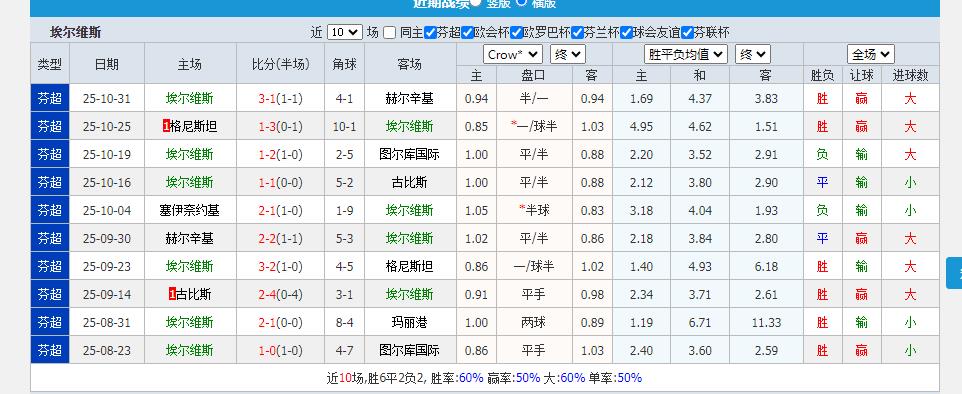The height and width of the screenshot is (394, 962).
Task: Open the 胜平负均值 dropdown
Action: pyautogui.click(x=686, y=55)
